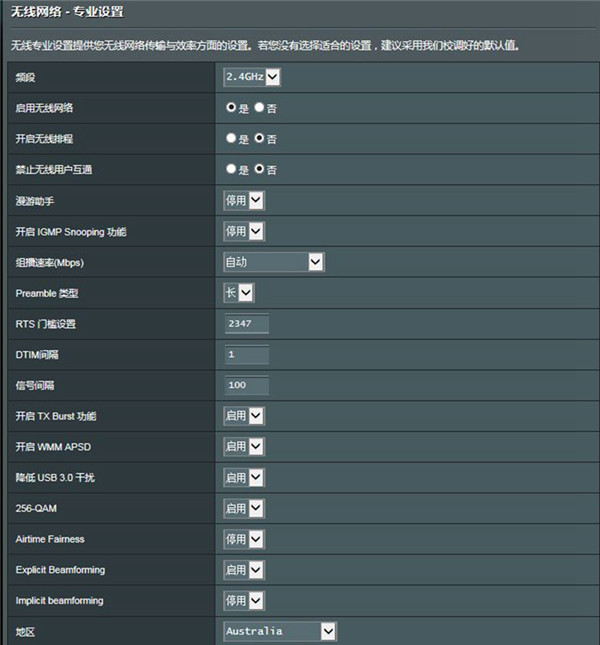
Task: Open the 组播速率(Mbps) dropdown
Action: 273,262
